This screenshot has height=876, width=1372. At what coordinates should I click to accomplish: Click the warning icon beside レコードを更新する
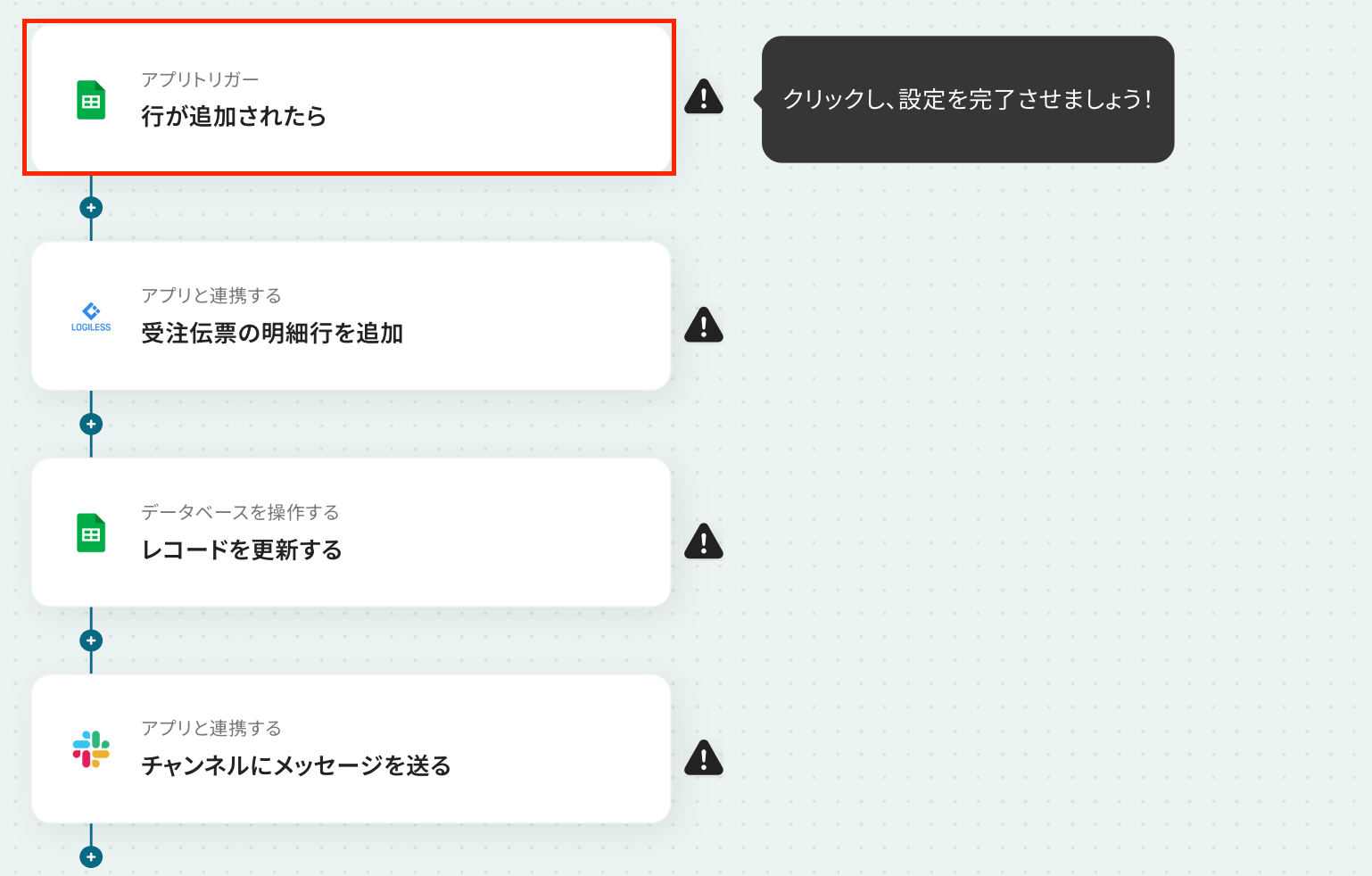pos(704,541)
